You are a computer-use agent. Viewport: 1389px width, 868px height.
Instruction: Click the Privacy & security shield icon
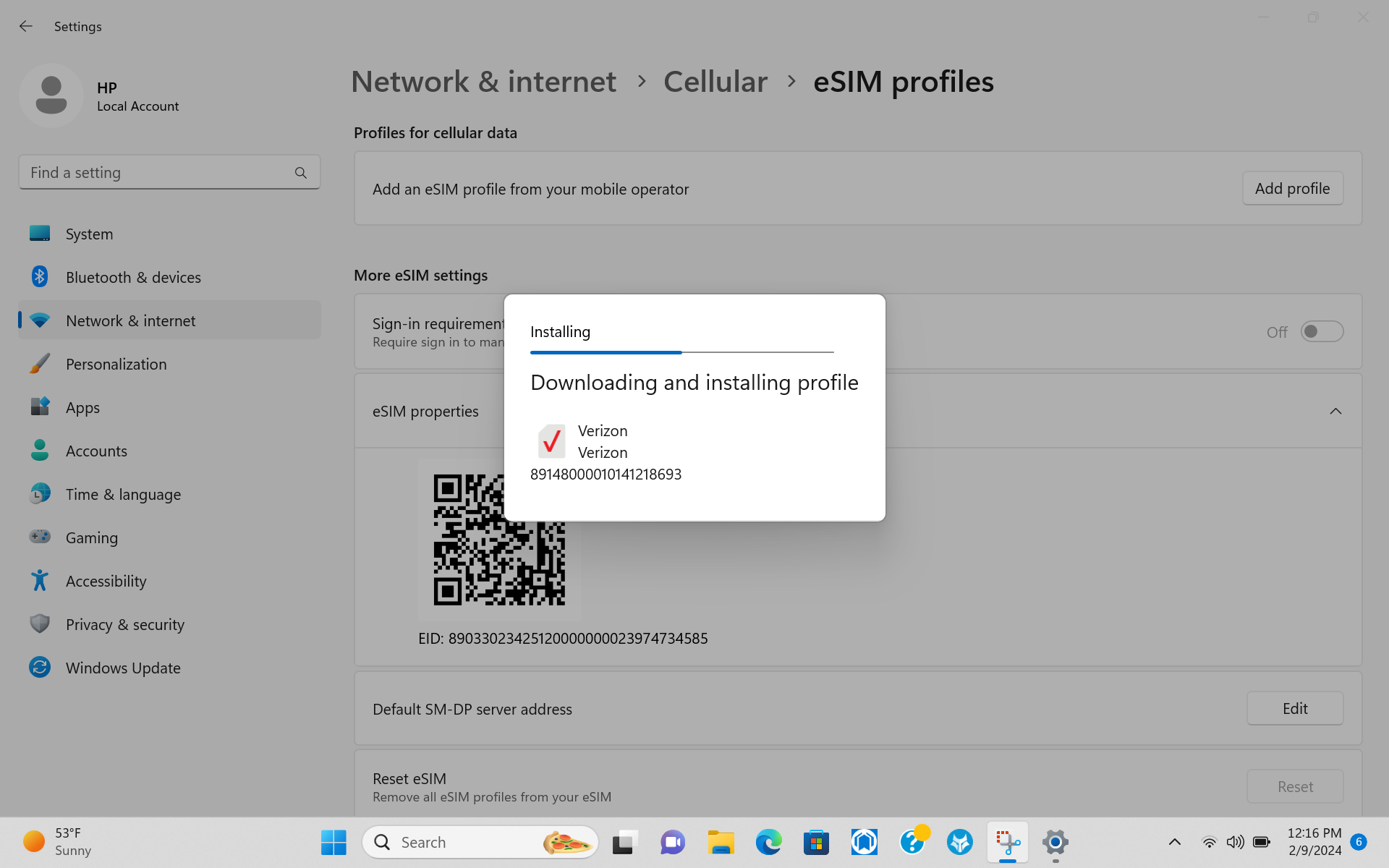click(40, 624)
